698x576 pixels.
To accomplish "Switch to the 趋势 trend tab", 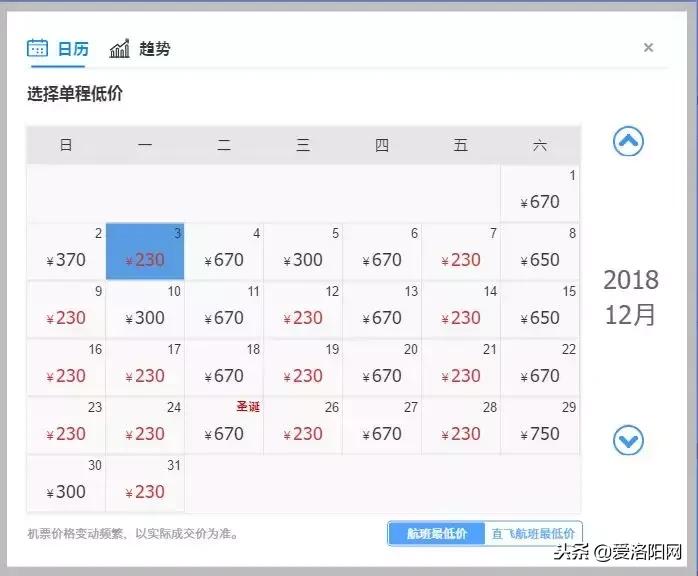I will pyautogui.click(x=140, y=48).
